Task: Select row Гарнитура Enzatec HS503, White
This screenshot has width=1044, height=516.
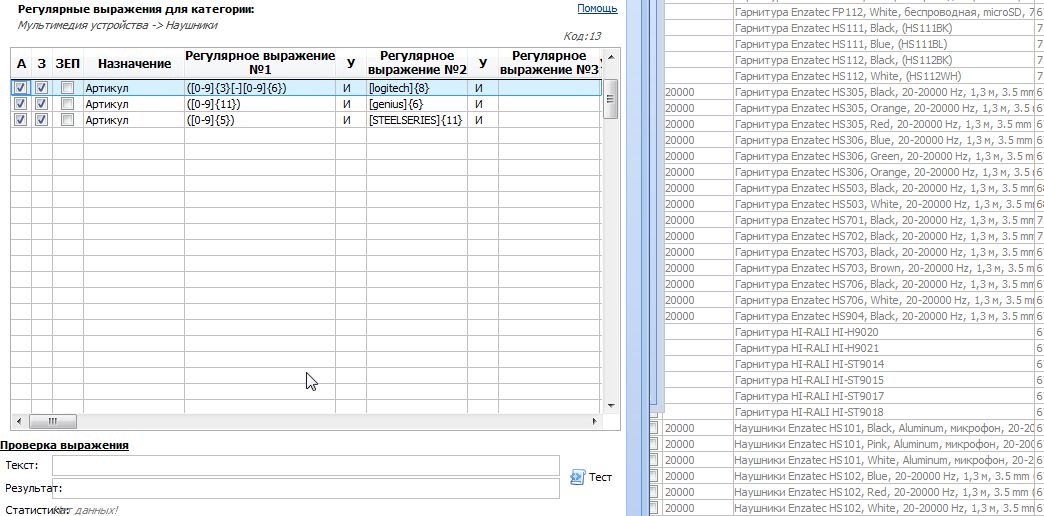Action: coord(884,204)
